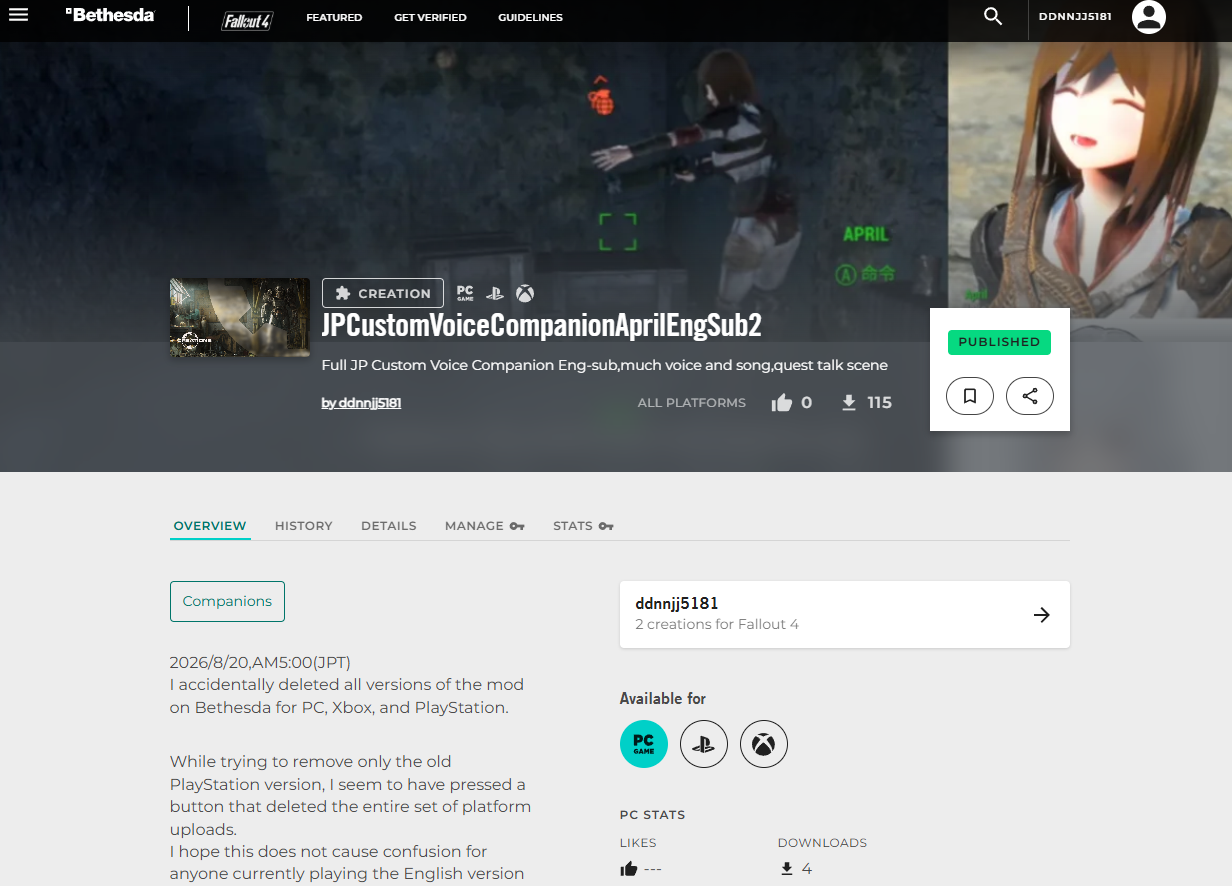This screenshot has width=1232, height=886.
Task: Click the title JPCustomVoiceCompanionAprilEngSub2
Action: coord(542,326)
